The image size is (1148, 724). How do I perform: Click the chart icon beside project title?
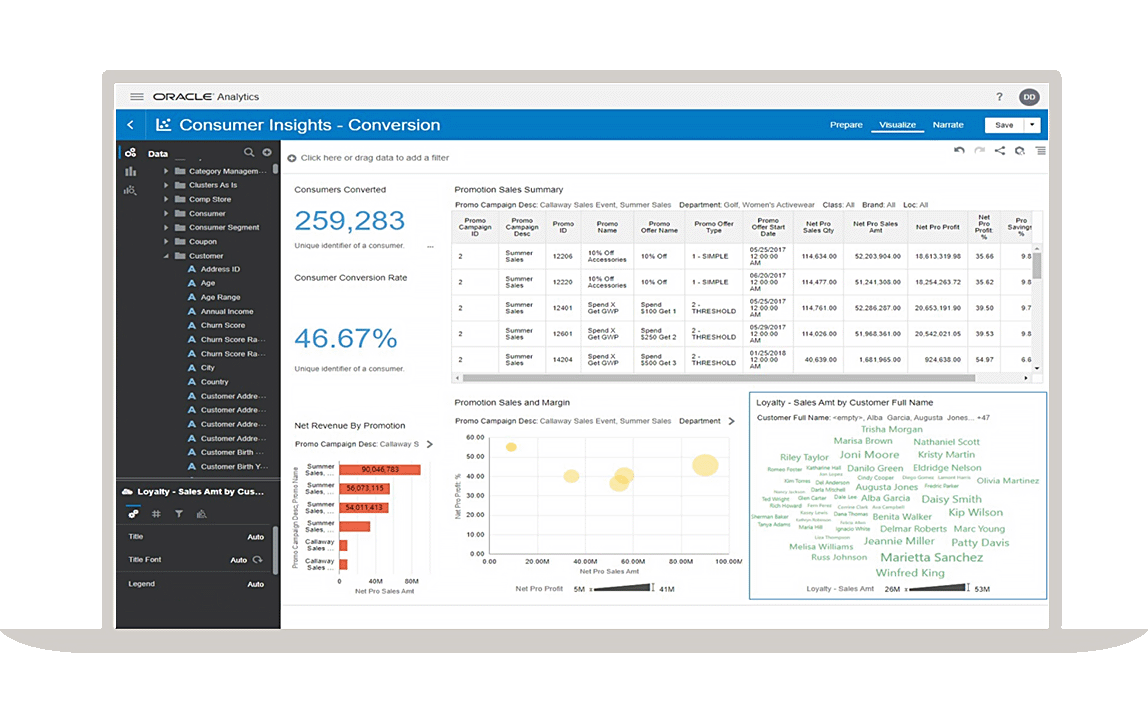[x=163, y=124]
